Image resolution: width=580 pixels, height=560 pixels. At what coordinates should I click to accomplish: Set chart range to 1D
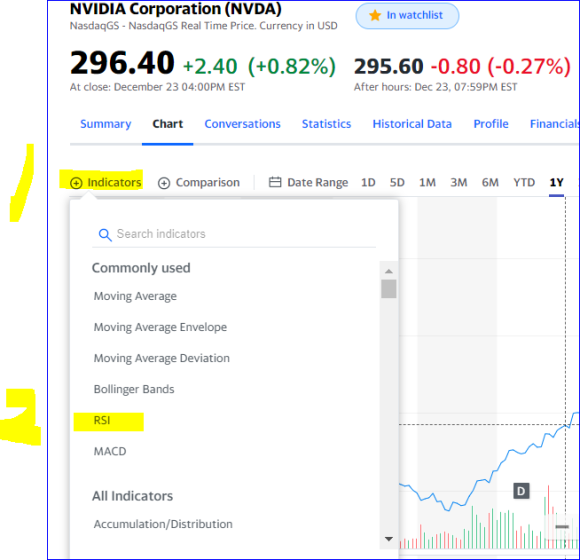tap(368, 182)
